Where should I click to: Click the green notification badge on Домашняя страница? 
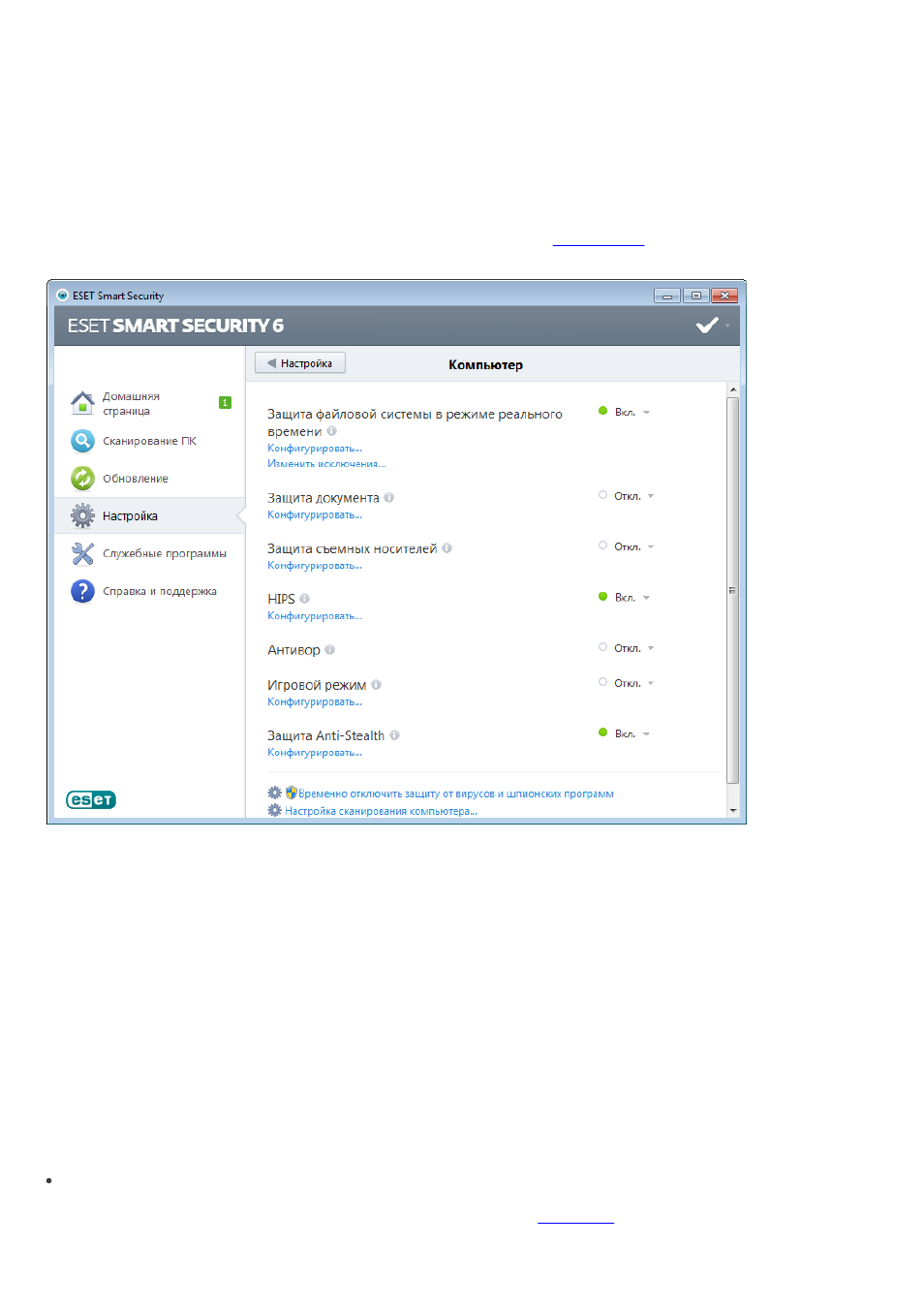(225, 403)
